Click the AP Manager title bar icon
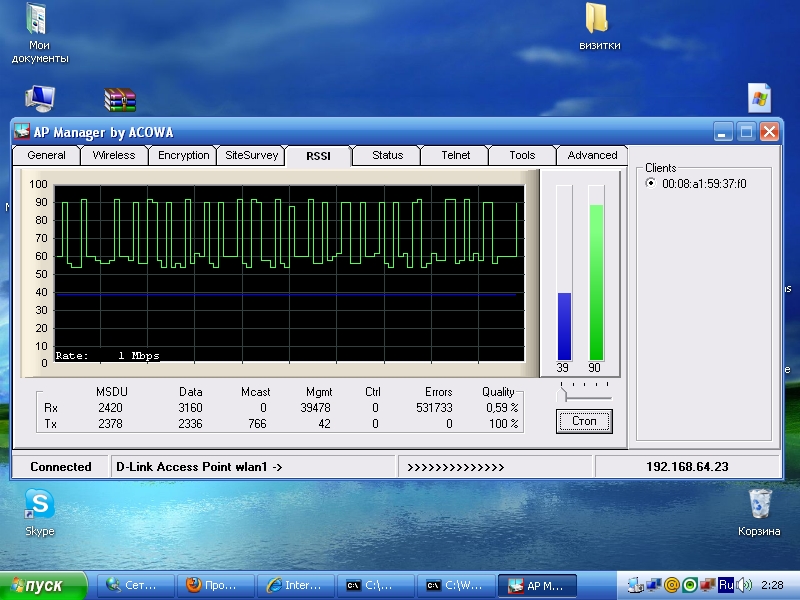Viewport: 800px width, 600px height. coord(22,132)
